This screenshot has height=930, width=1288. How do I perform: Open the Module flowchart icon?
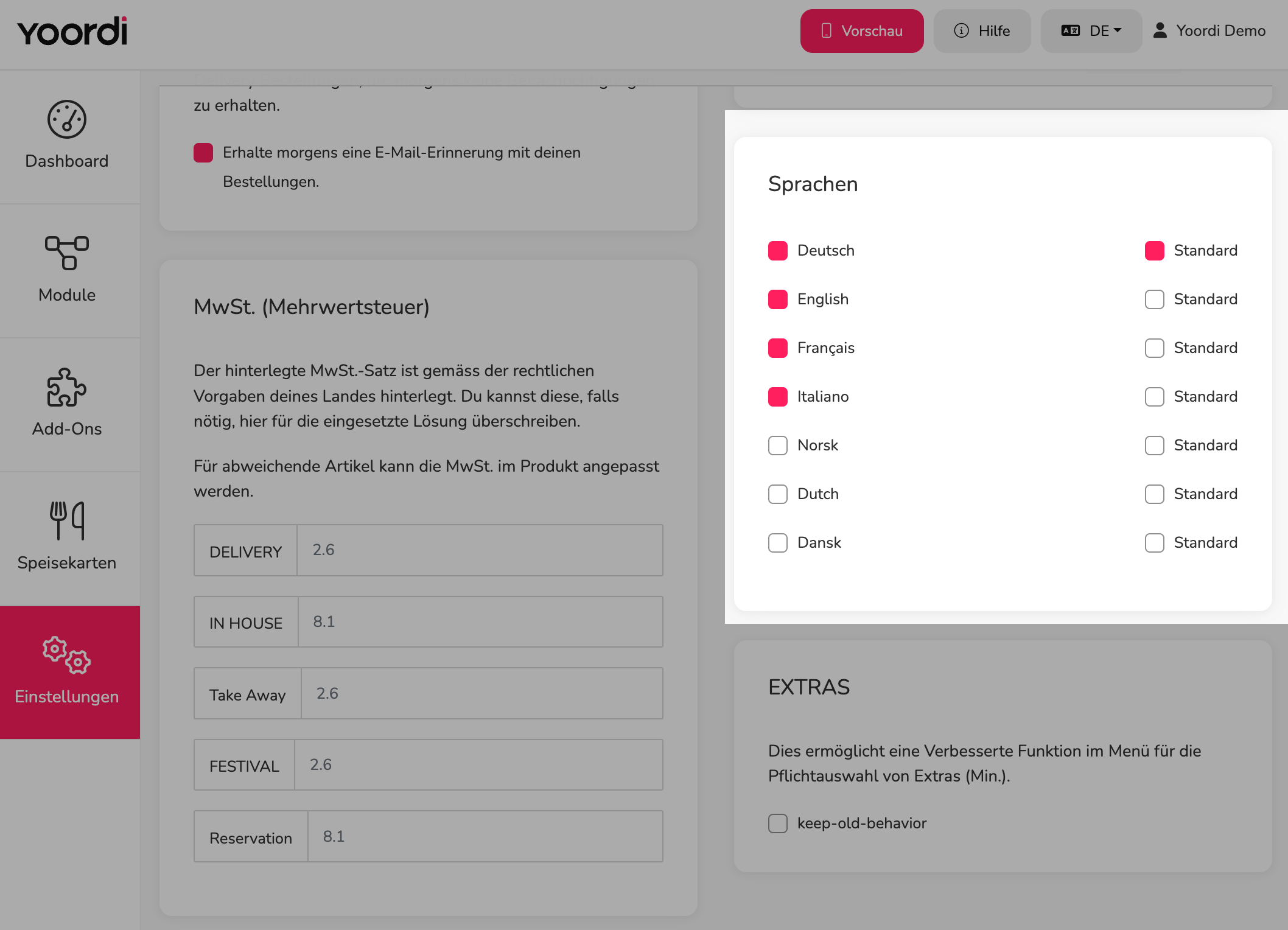(x=67, y=253)
